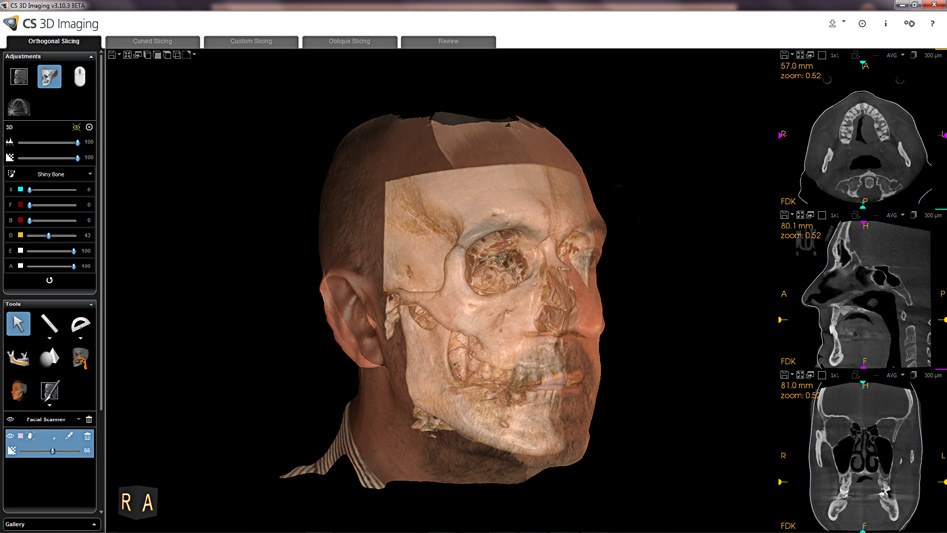
Task: Click the D row slider handle at 43
Action: pos(49,235)
